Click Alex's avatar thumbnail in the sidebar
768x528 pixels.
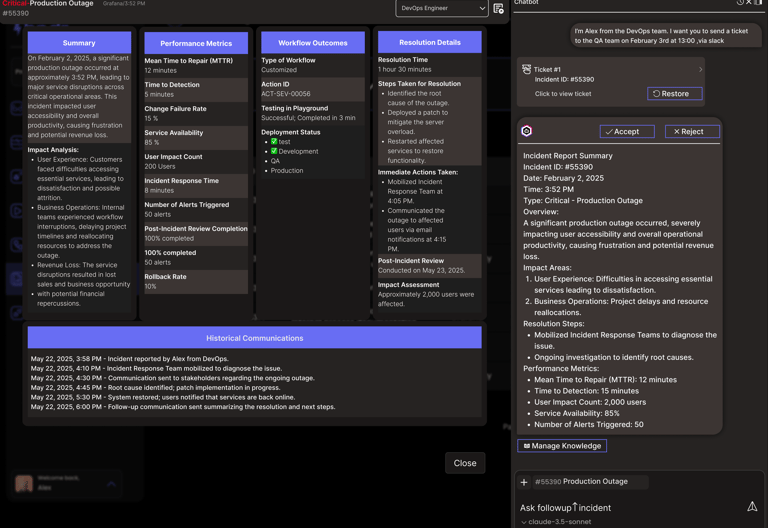click(24, 483)
